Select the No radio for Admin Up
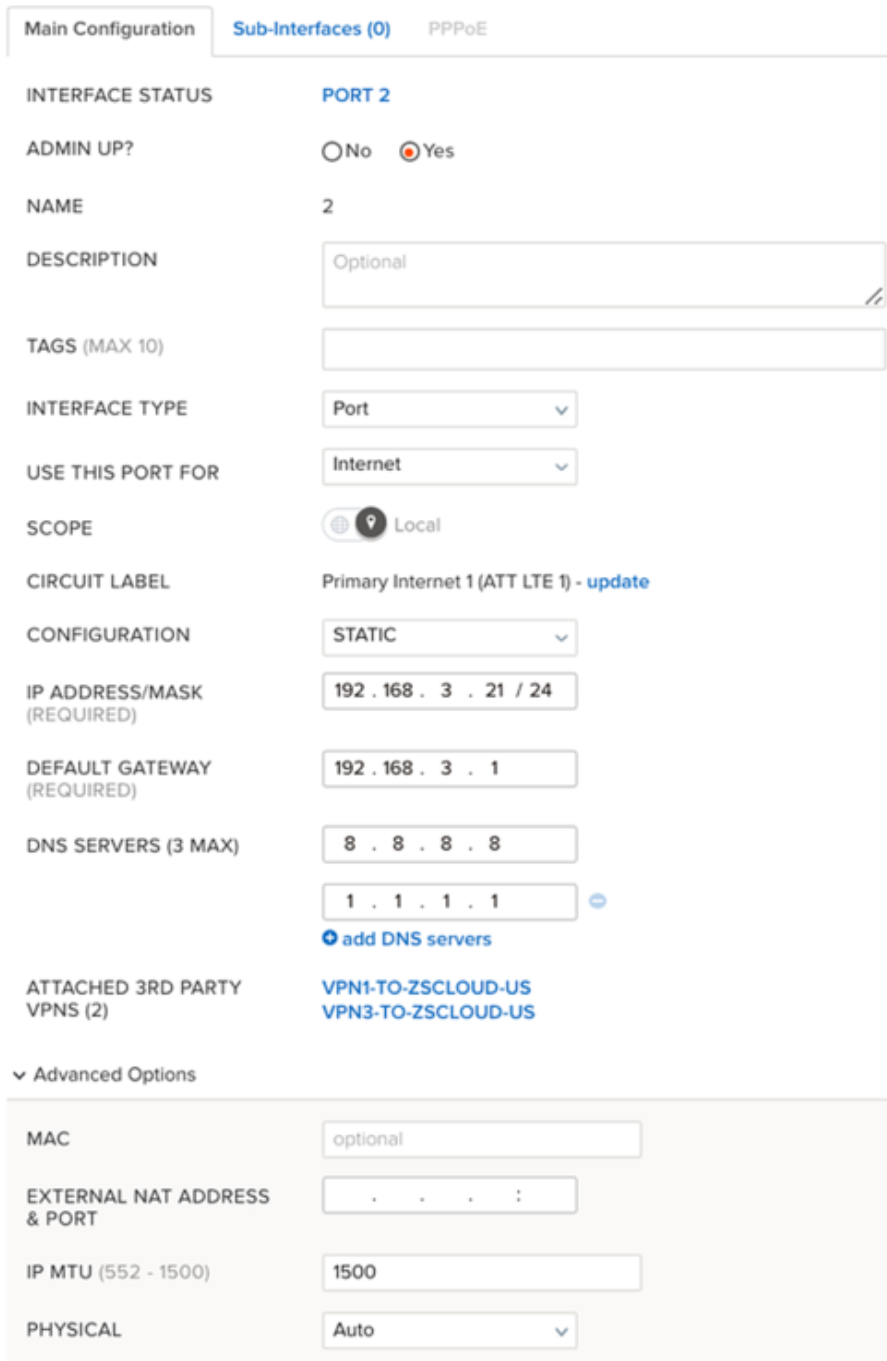The width and height of the screenshot is (887, 1361). pyautogui.click(x=331, y=152)
